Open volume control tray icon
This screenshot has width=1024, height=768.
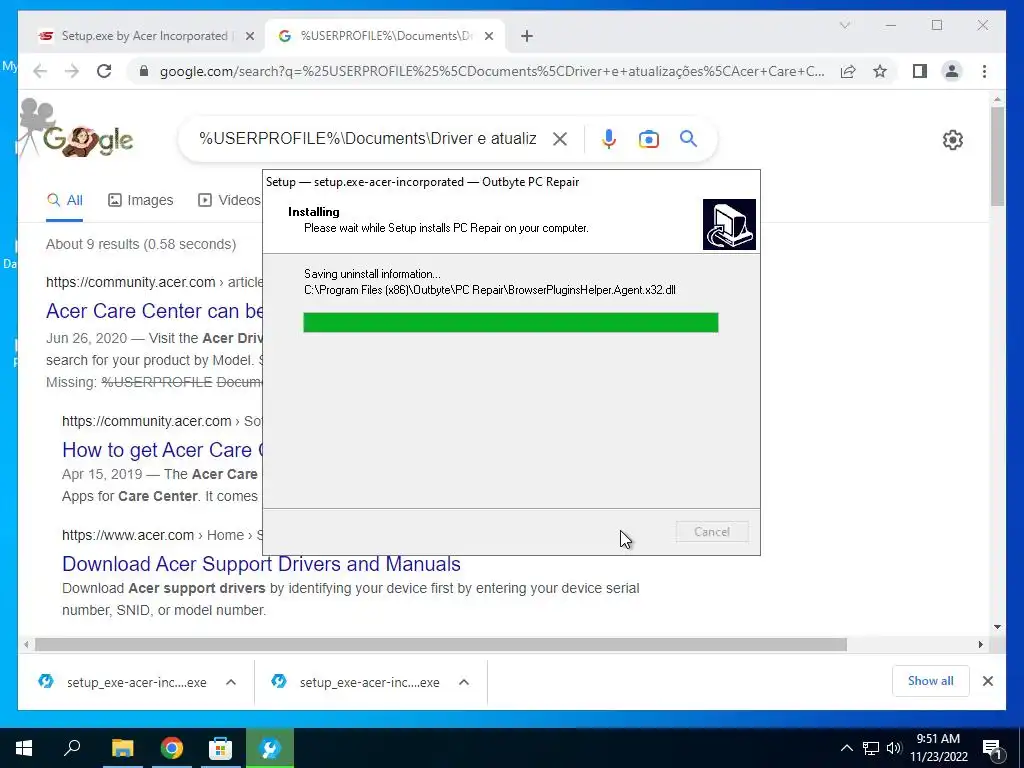893,748
